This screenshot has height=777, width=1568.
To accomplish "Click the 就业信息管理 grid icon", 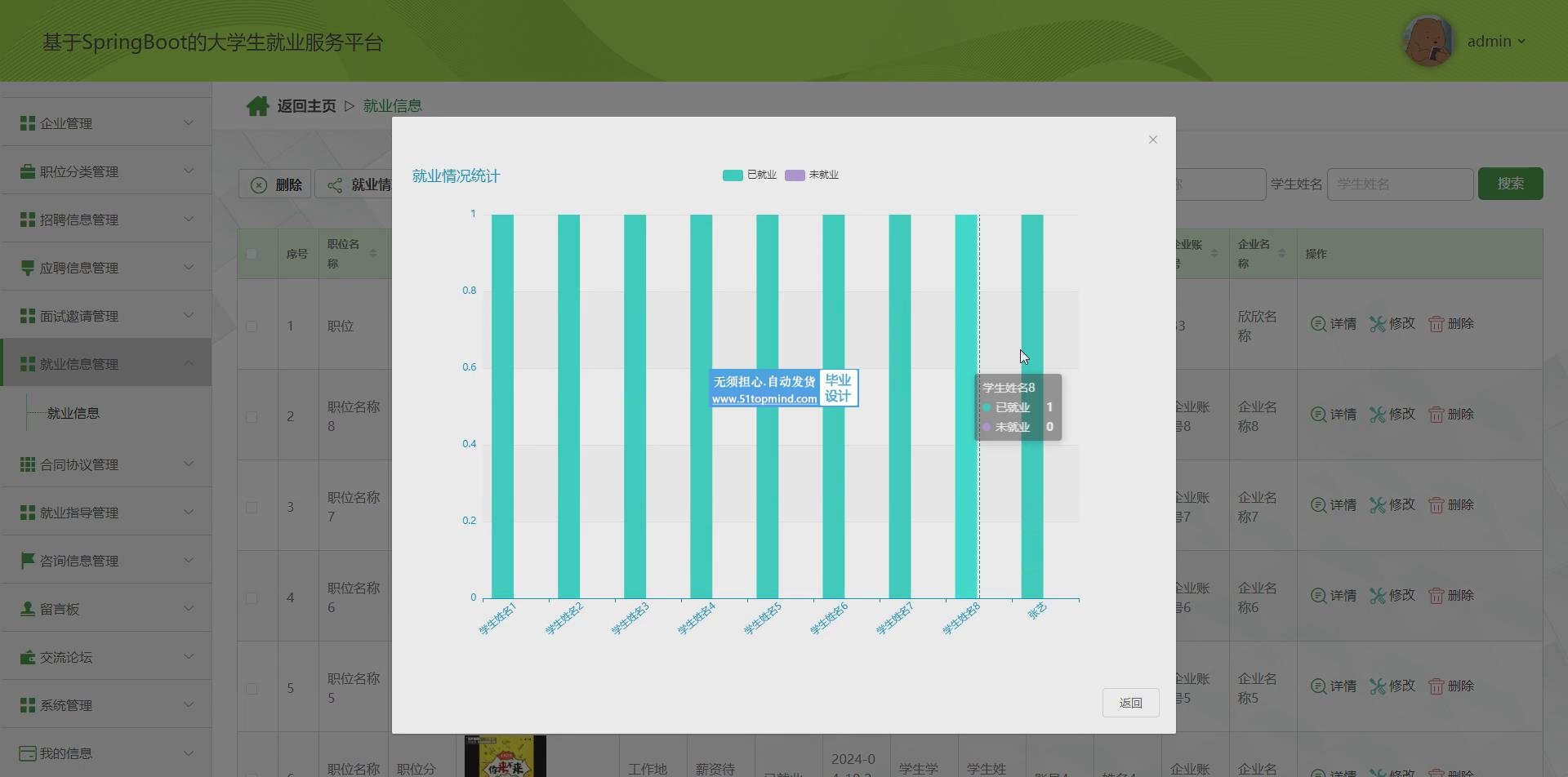I will tap(27, 364).
